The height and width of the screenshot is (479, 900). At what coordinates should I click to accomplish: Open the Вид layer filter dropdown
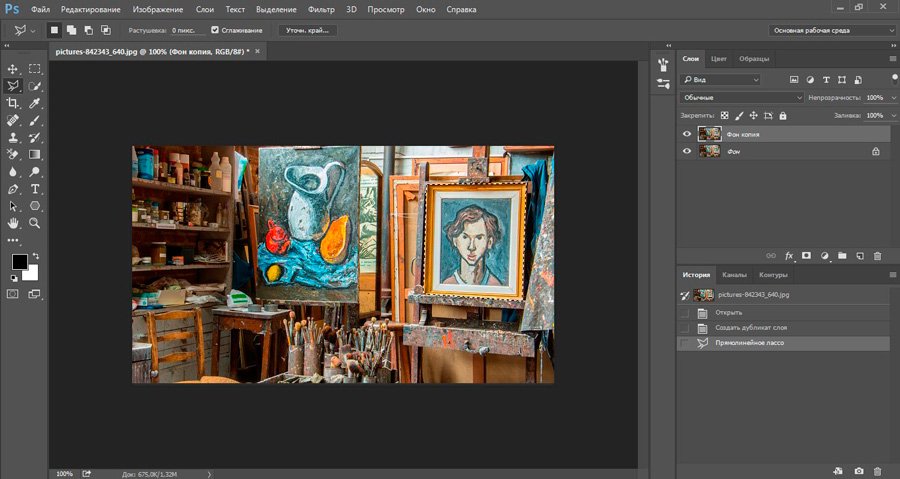(721, 79)
